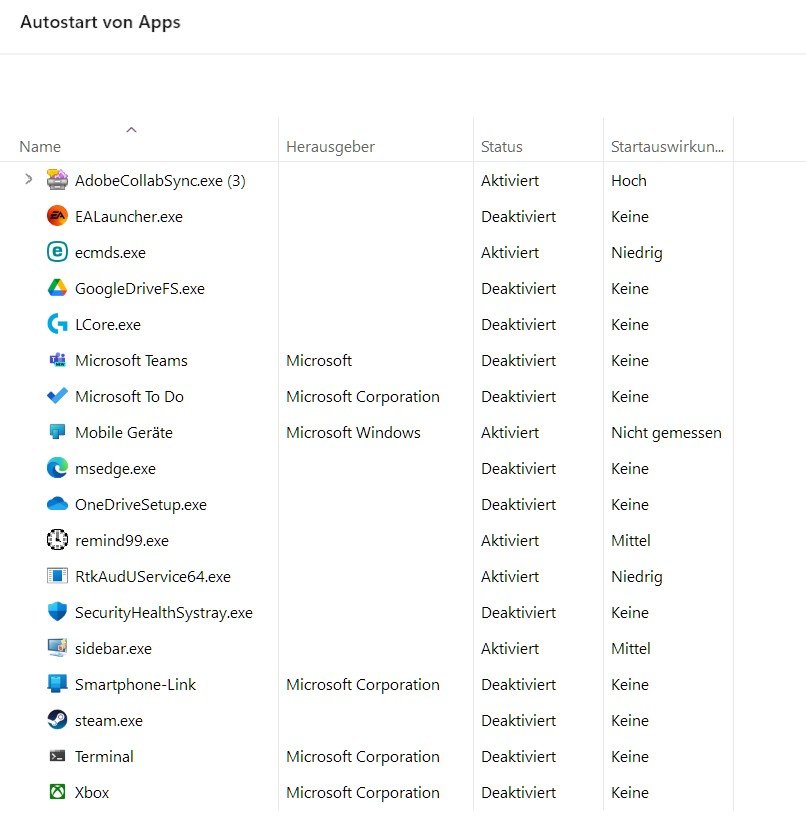Click the sort arrow above Name
This screenshot has width=806, height=838.
pos(131,129)
